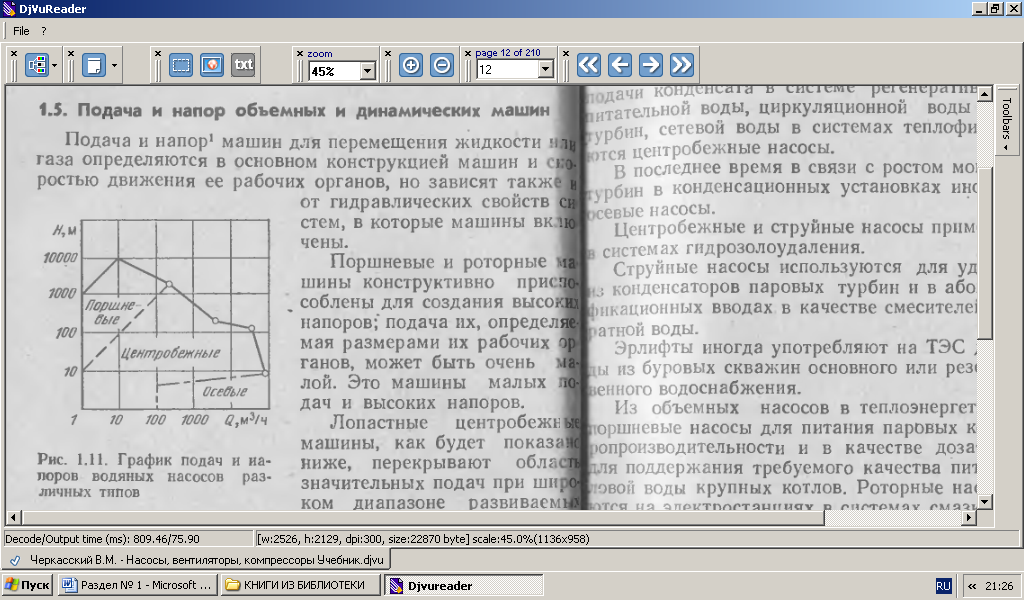The width and height of the screenshot is (1024, 600).
Task: Open the File menu
Action: click(x=21, y=31)
